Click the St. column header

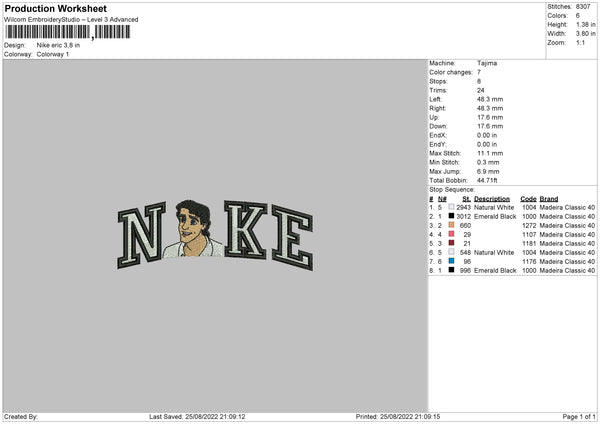(466, 199)
